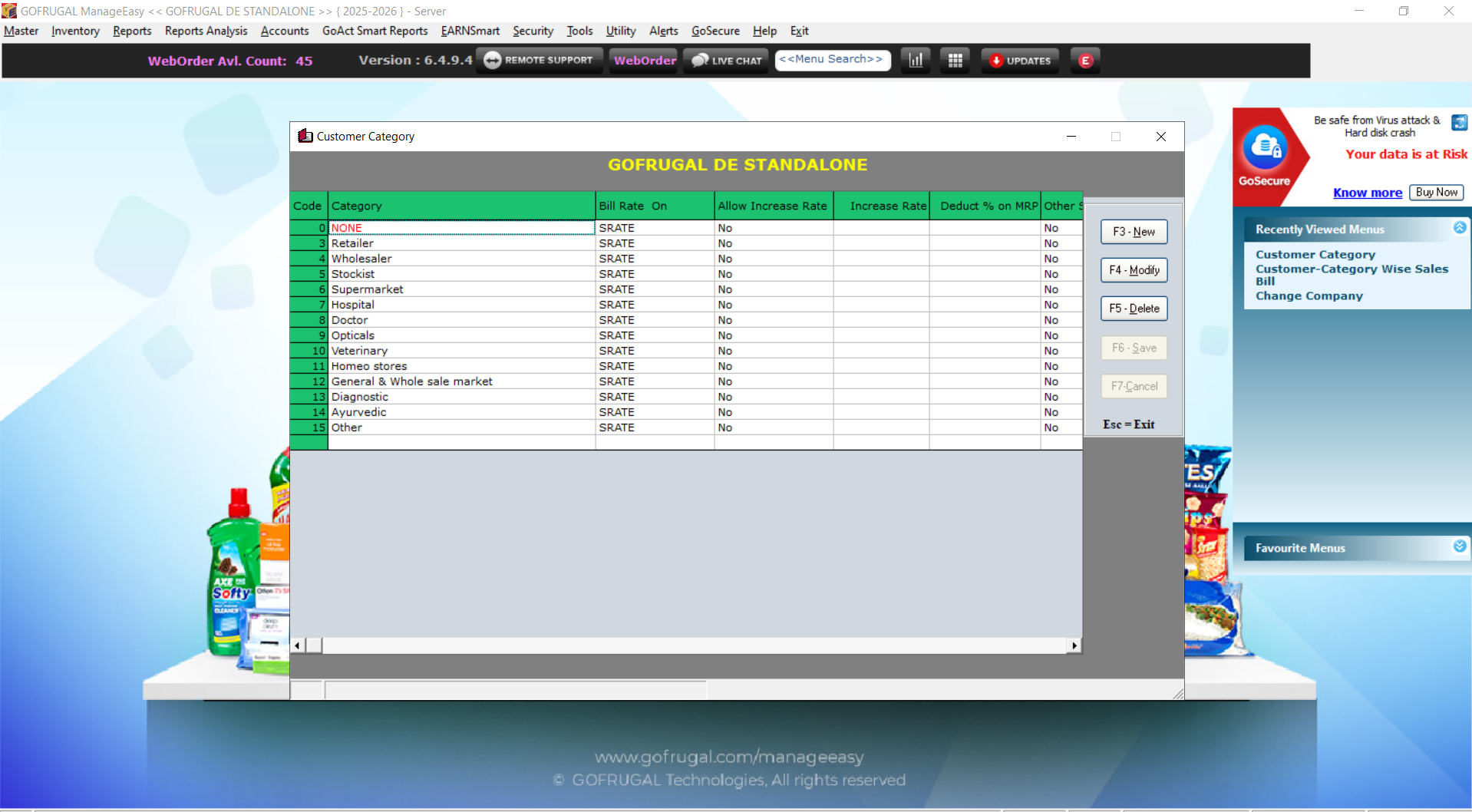Click the Menu Search field
The image size is (1472, 812).
(833, 60)
